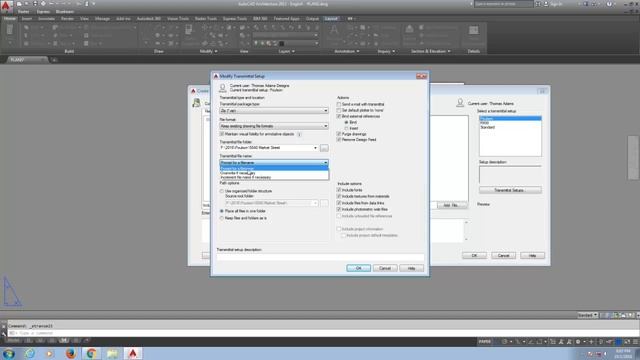Open the AutoCAD application menu logo
The image size is (640, 360).
pos(6,6)
